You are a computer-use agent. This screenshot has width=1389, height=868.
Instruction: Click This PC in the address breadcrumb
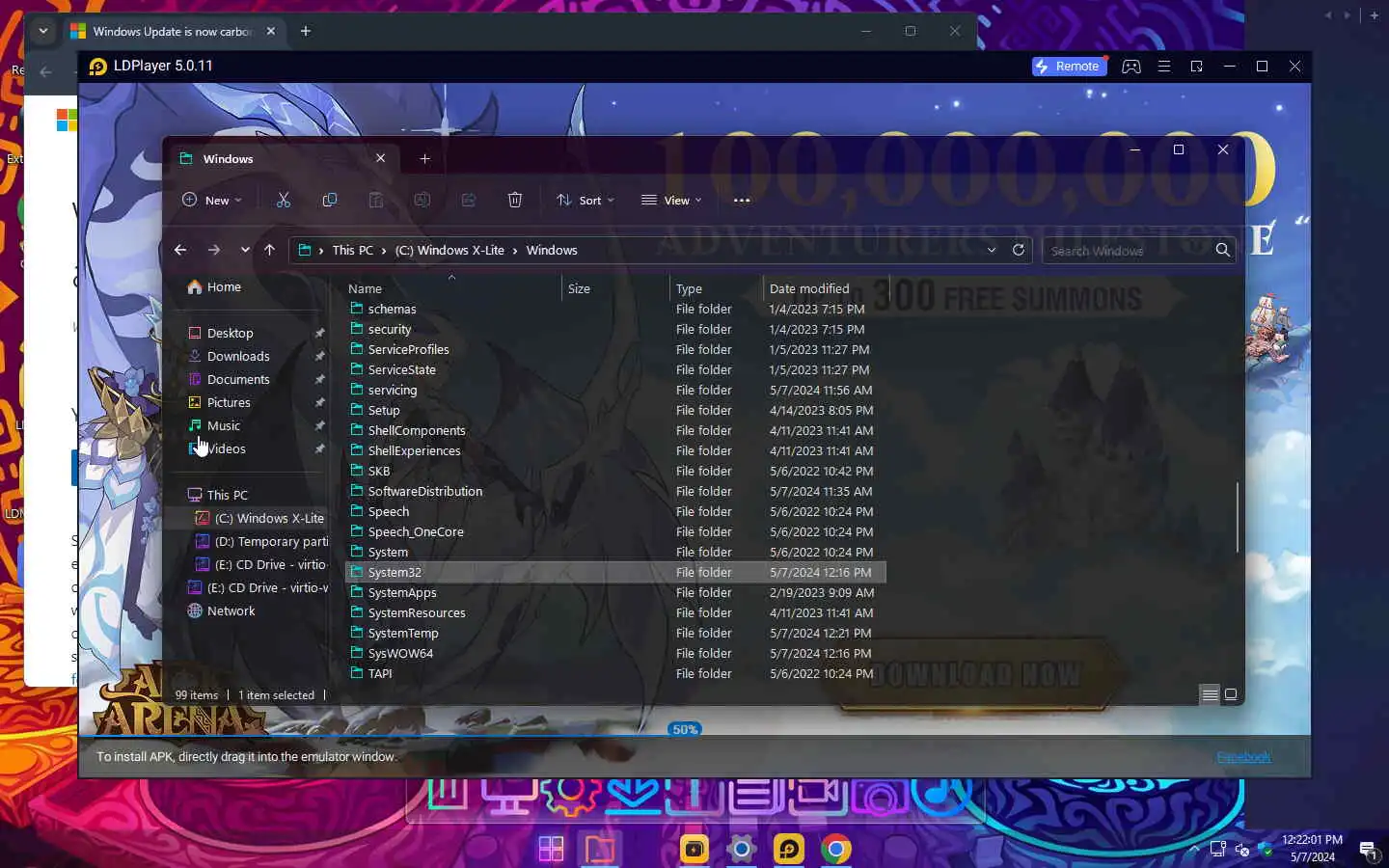point(352,250)
